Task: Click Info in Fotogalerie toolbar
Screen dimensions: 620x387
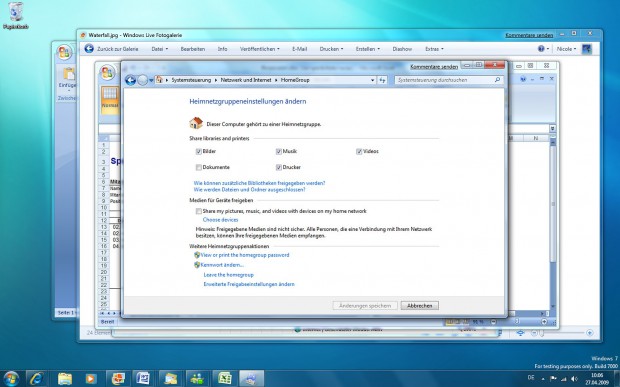Action: point(223,49)
